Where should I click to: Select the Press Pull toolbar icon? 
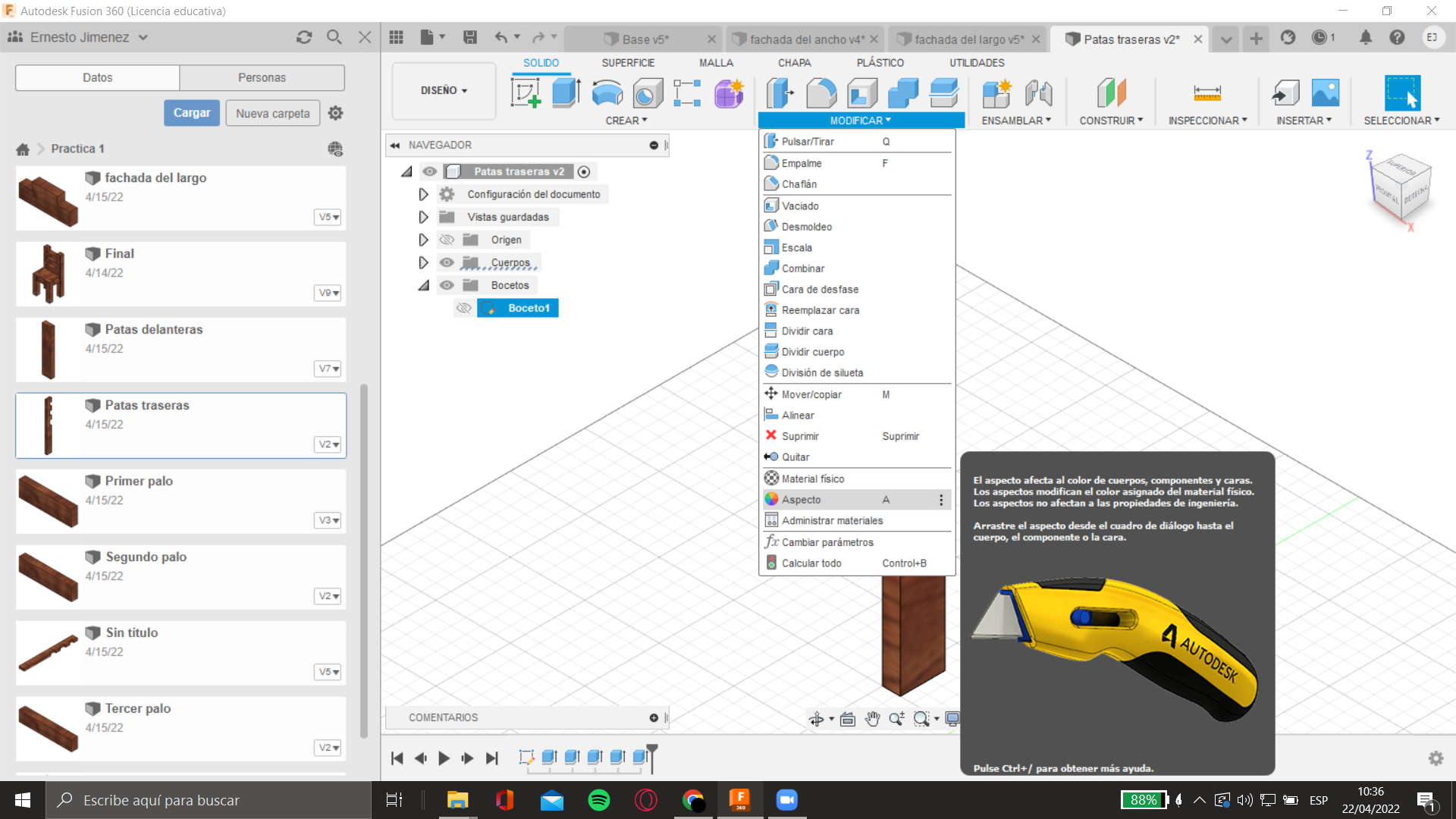point(780,93)
